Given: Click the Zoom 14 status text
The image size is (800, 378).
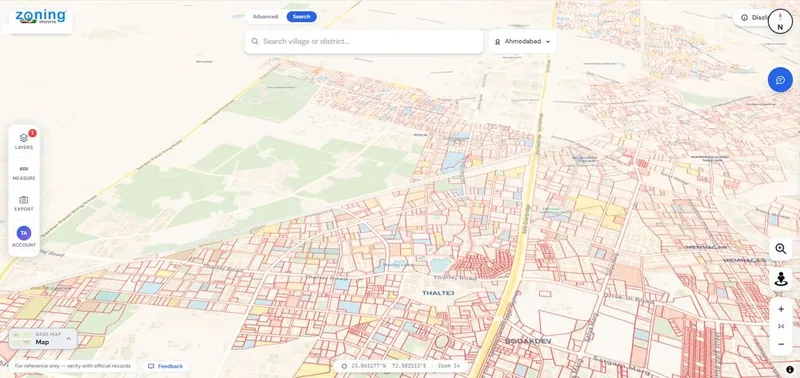Looking at the screenshot, I should tap(449, 366).
